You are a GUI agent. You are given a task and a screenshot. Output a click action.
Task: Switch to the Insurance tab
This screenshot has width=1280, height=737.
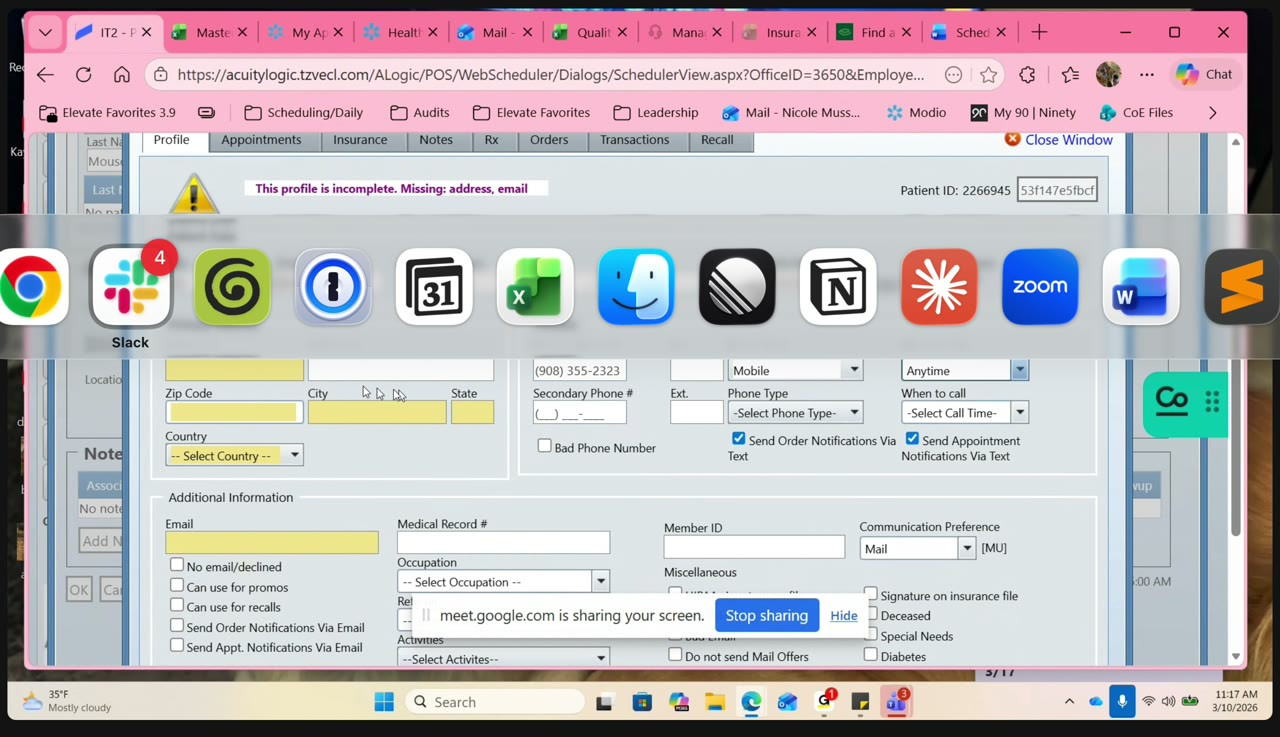(x=360, y=140)
